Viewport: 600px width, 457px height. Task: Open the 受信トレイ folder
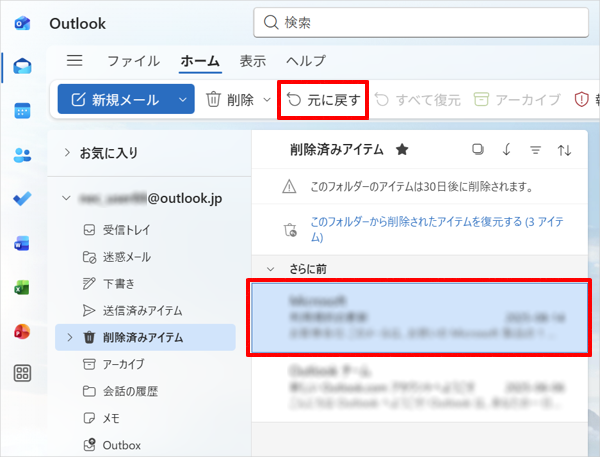pyautogui.click(x=116, y=230)
